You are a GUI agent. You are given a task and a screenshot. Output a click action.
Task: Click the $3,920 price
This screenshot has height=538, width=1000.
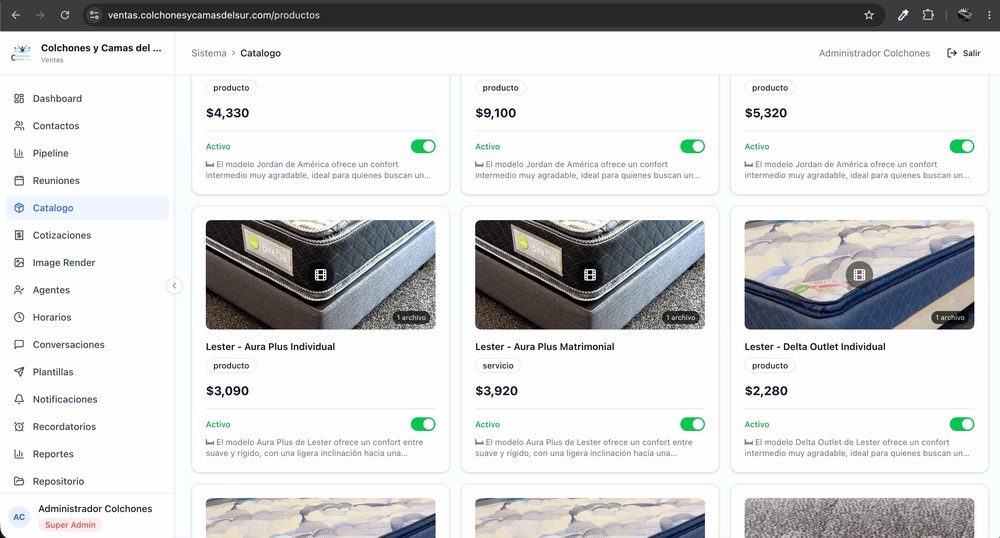click(497, 391)
